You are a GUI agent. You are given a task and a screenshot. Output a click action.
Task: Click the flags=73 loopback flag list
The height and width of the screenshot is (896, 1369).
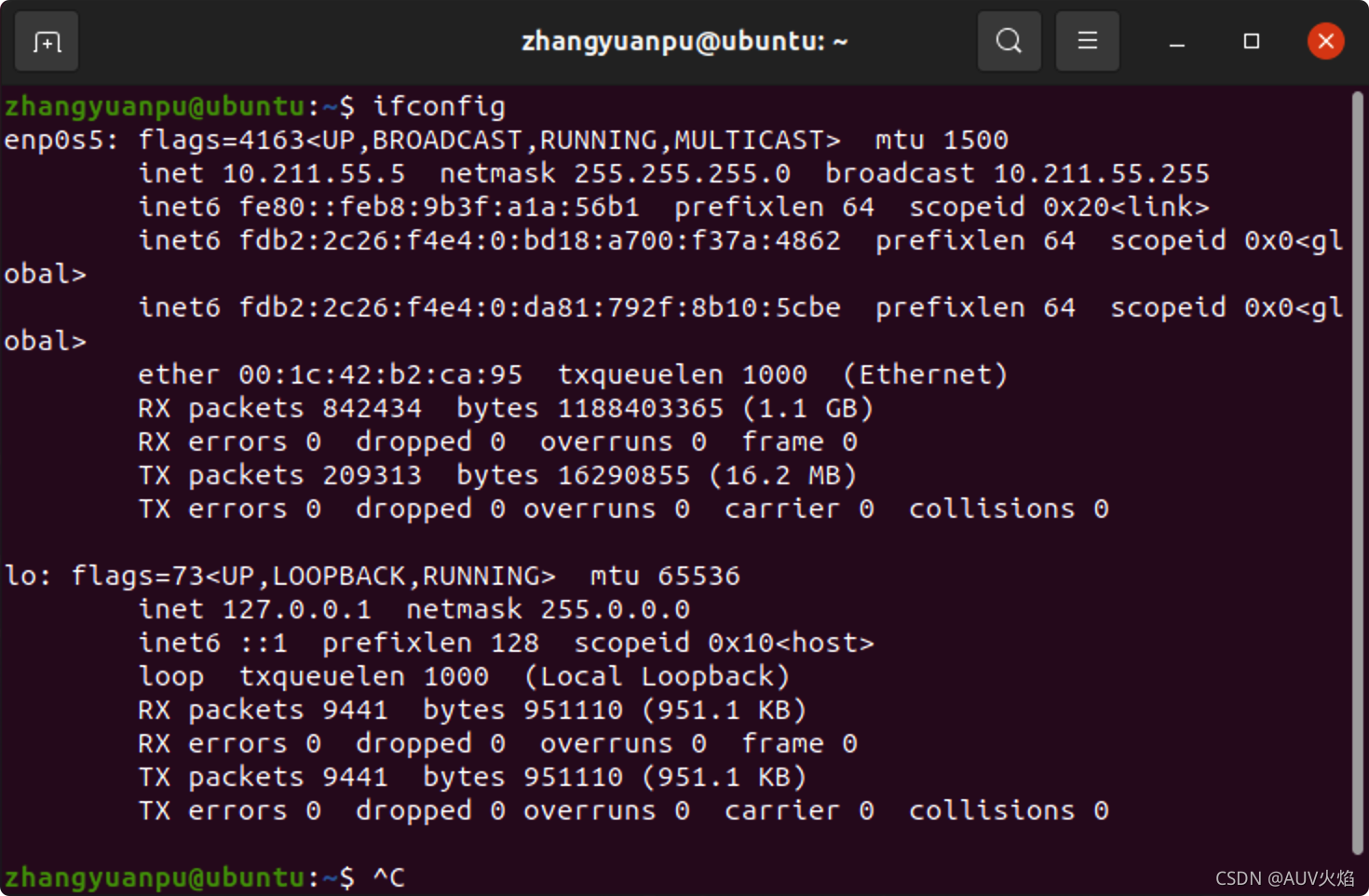point(314,576)
